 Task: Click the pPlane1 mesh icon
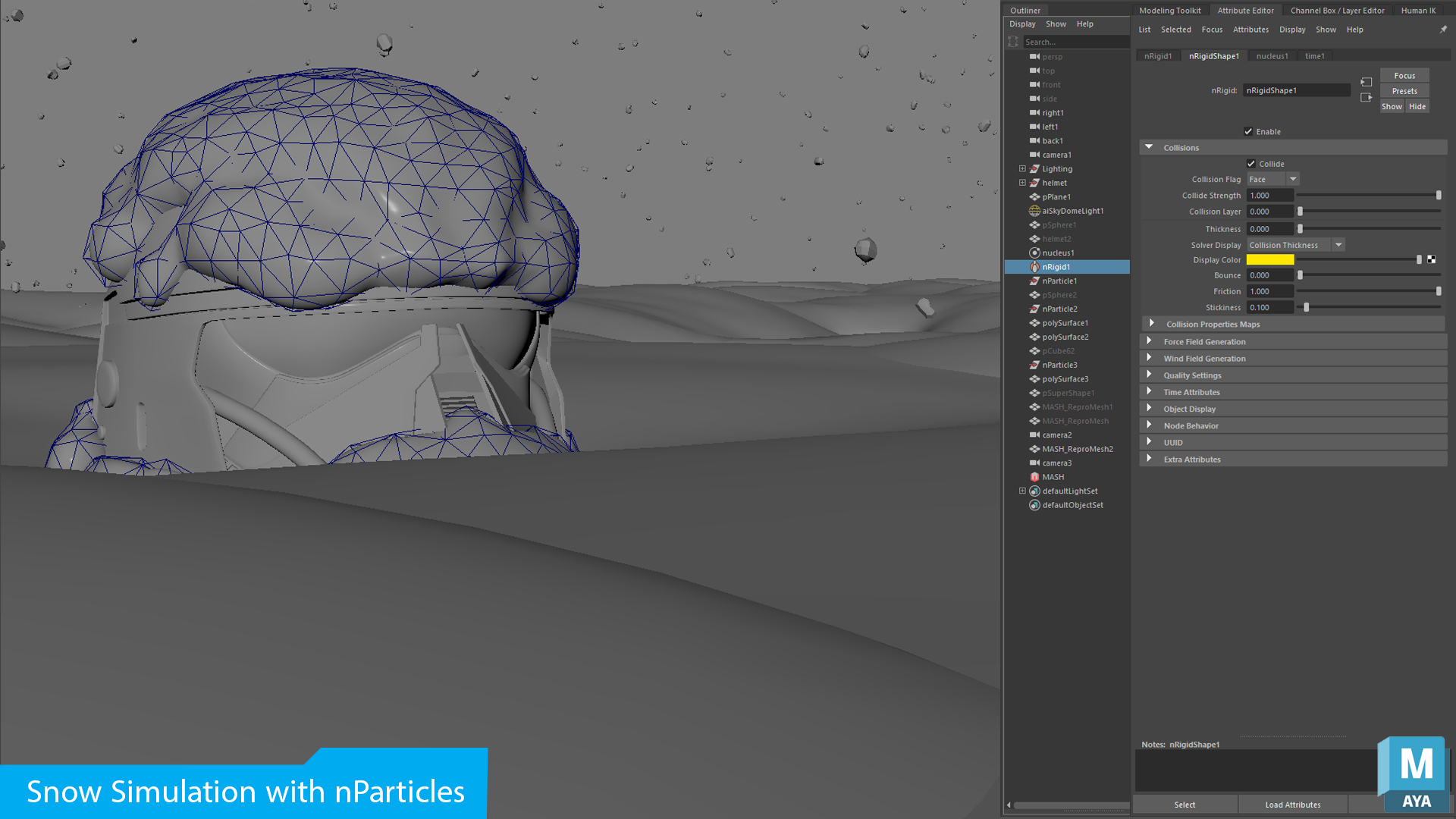tap(1034, 196)
